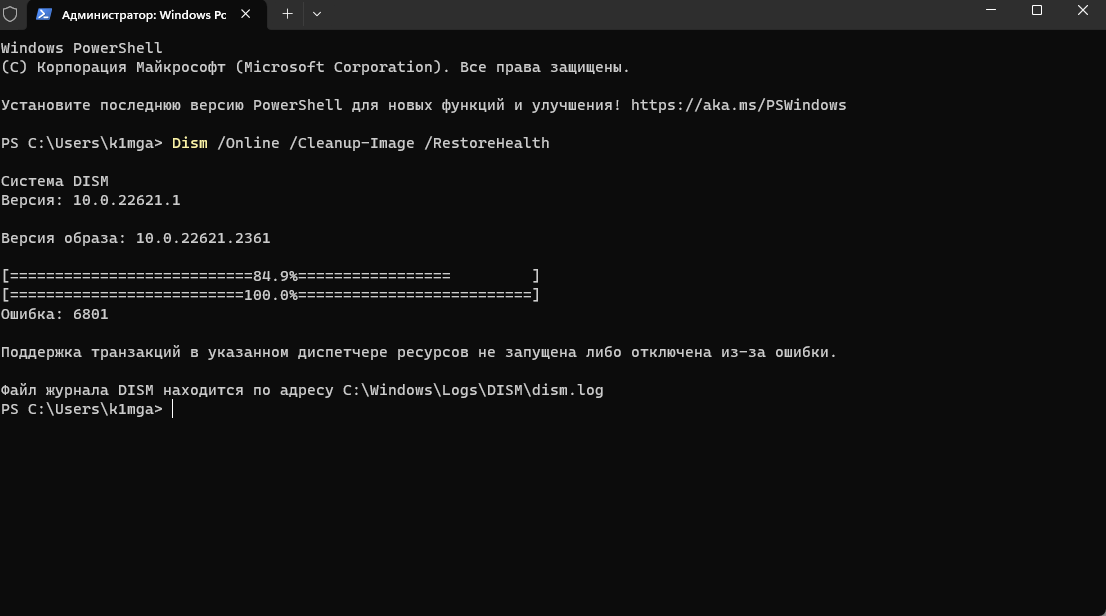Image resolution: width=1106 pixels, height=616 pixels.
Task: Maximize the terminal window
Action: point(1037,11)
